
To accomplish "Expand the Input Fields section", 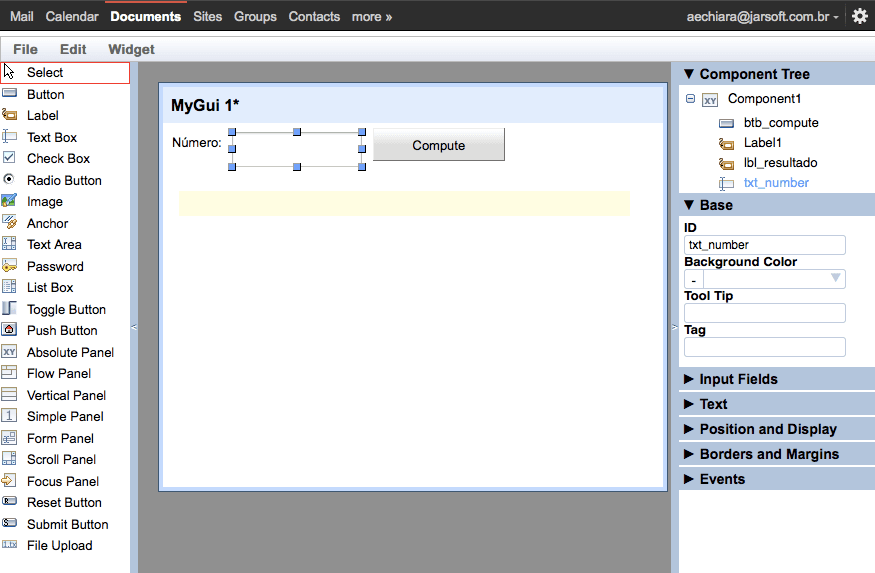I will pyautogui.click(x=689, y=379).
